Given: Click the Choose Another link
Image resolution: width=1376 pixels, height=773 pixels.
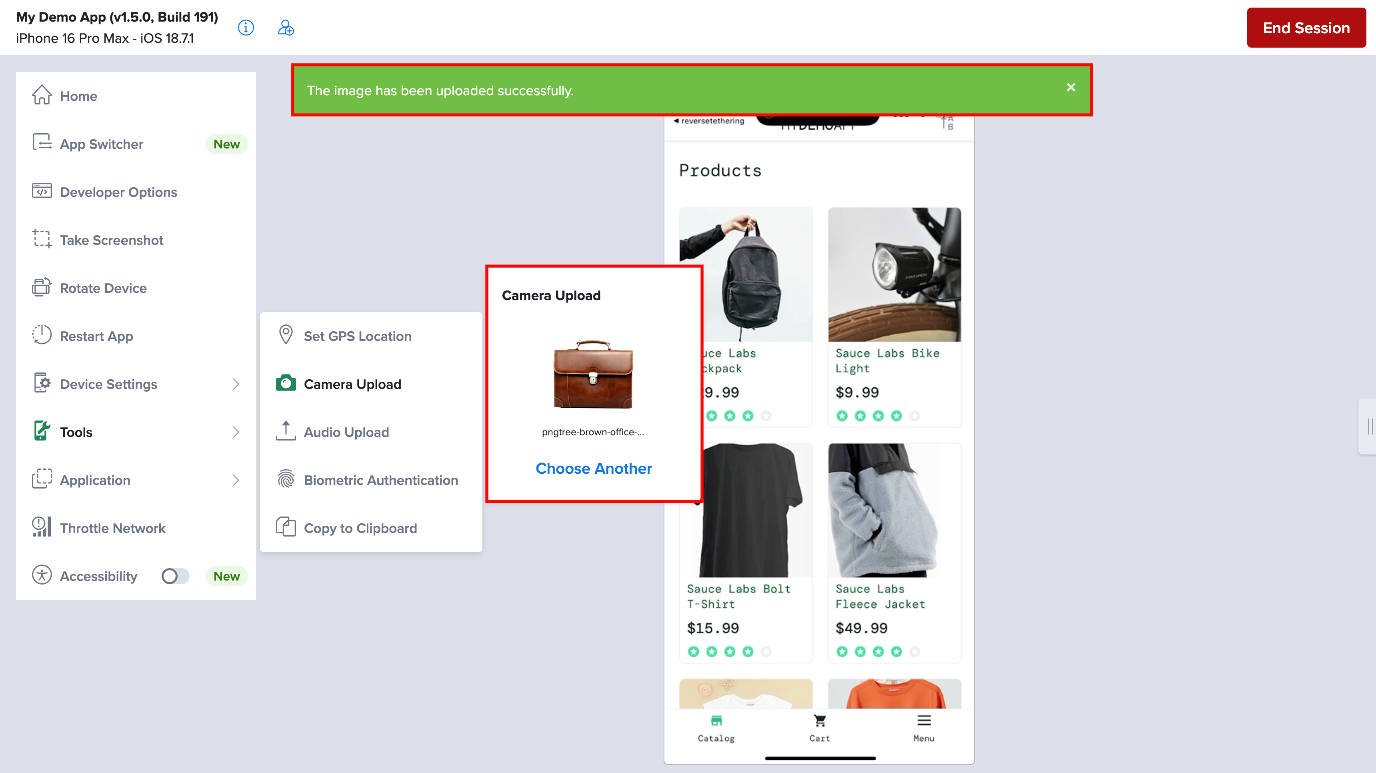Looking at the screenshot, I should click(x=594, y=468).
